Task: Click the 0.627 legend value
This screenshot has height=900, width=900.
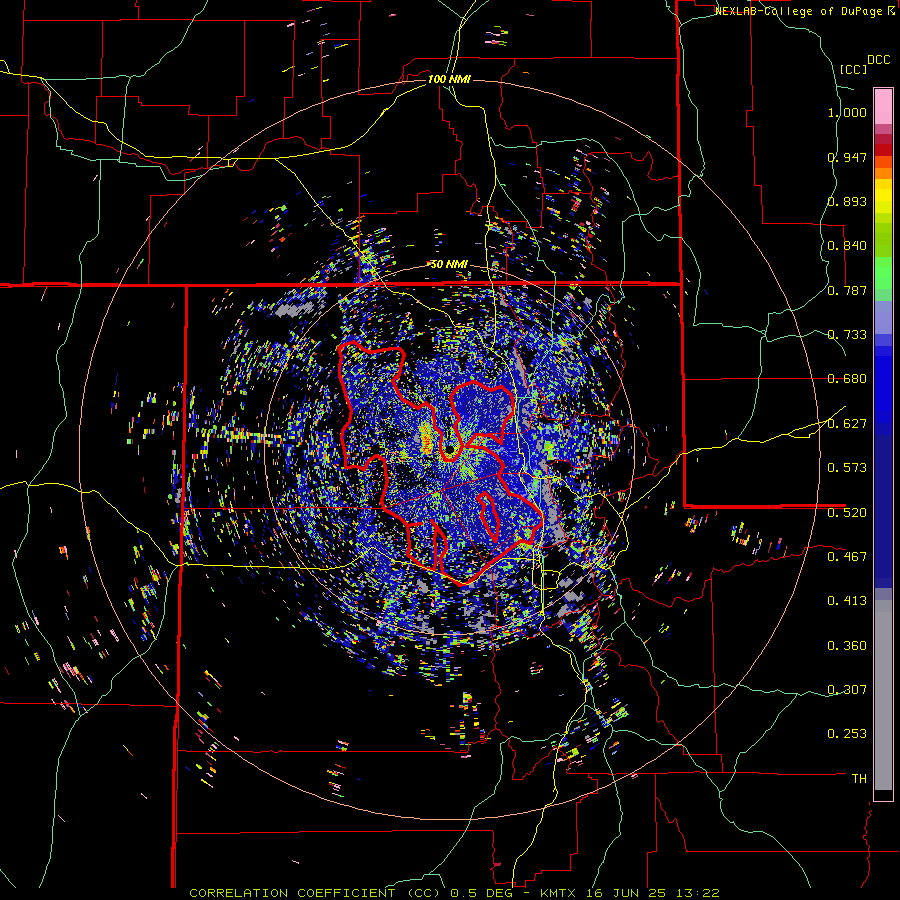Action: coord(847,424)
